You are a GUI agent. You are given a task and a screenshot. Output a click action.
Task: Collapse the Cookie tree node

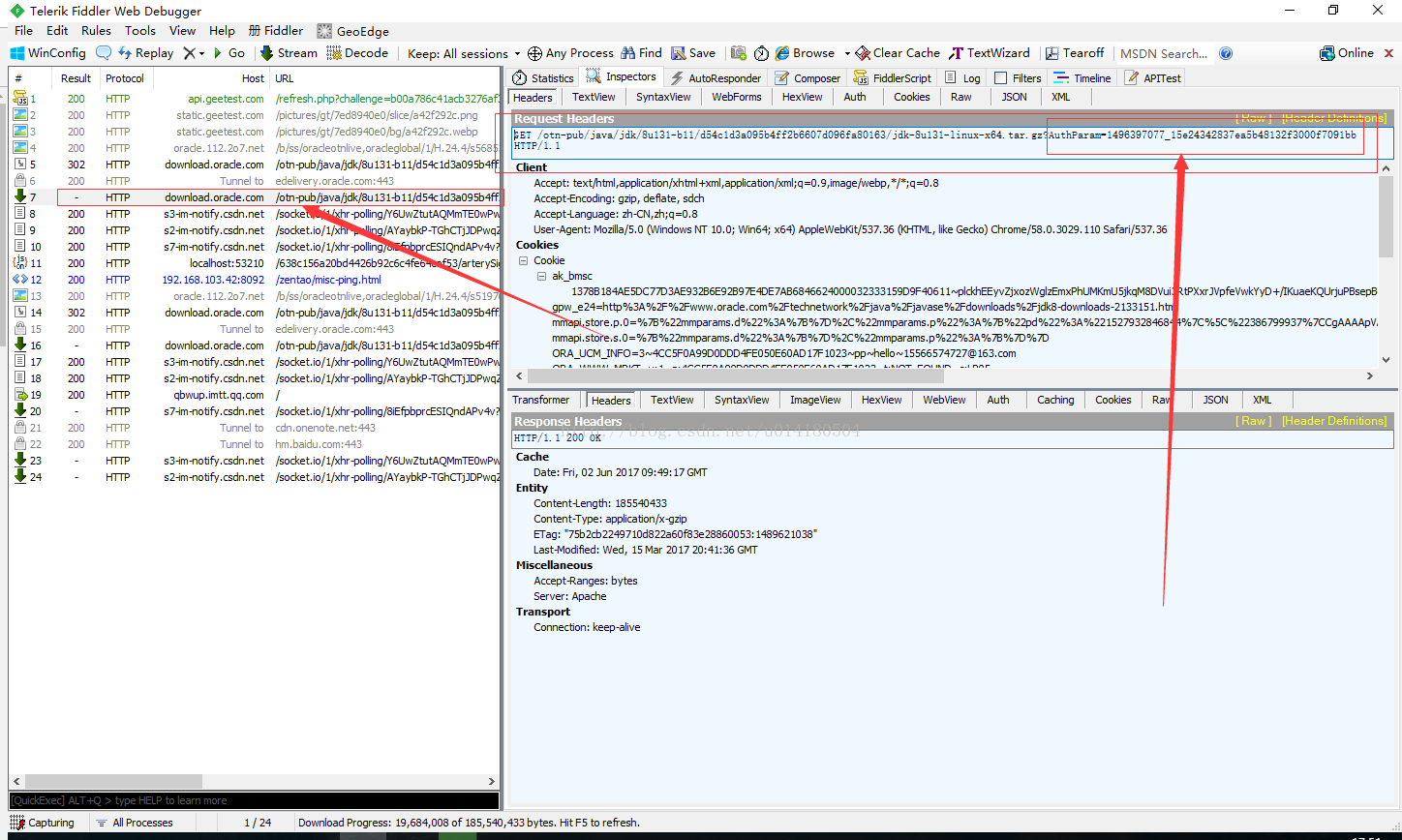tap(524, 260)
